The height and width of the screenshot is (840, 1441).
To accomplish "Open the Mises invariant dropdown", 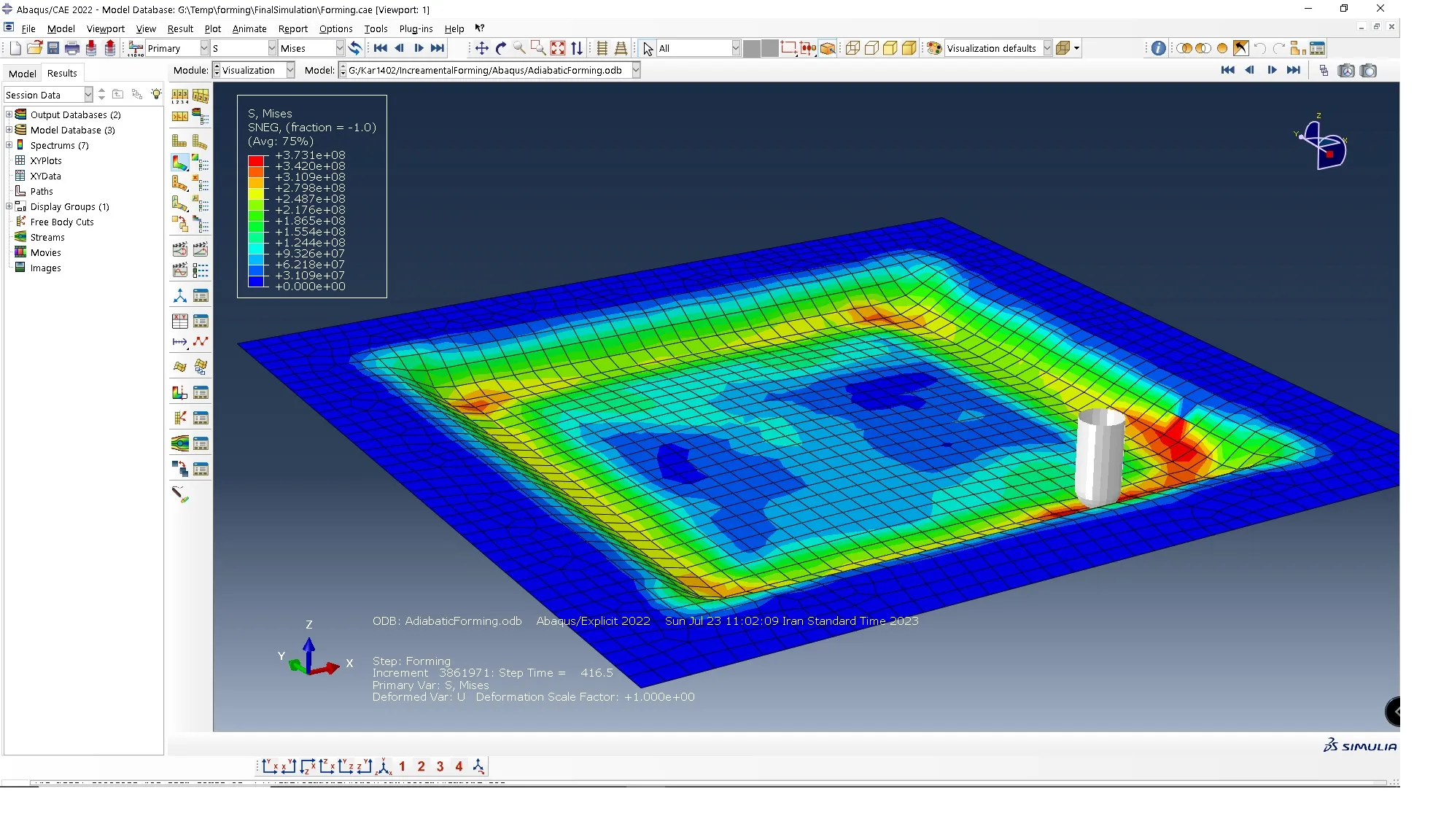I will point(339,48).
